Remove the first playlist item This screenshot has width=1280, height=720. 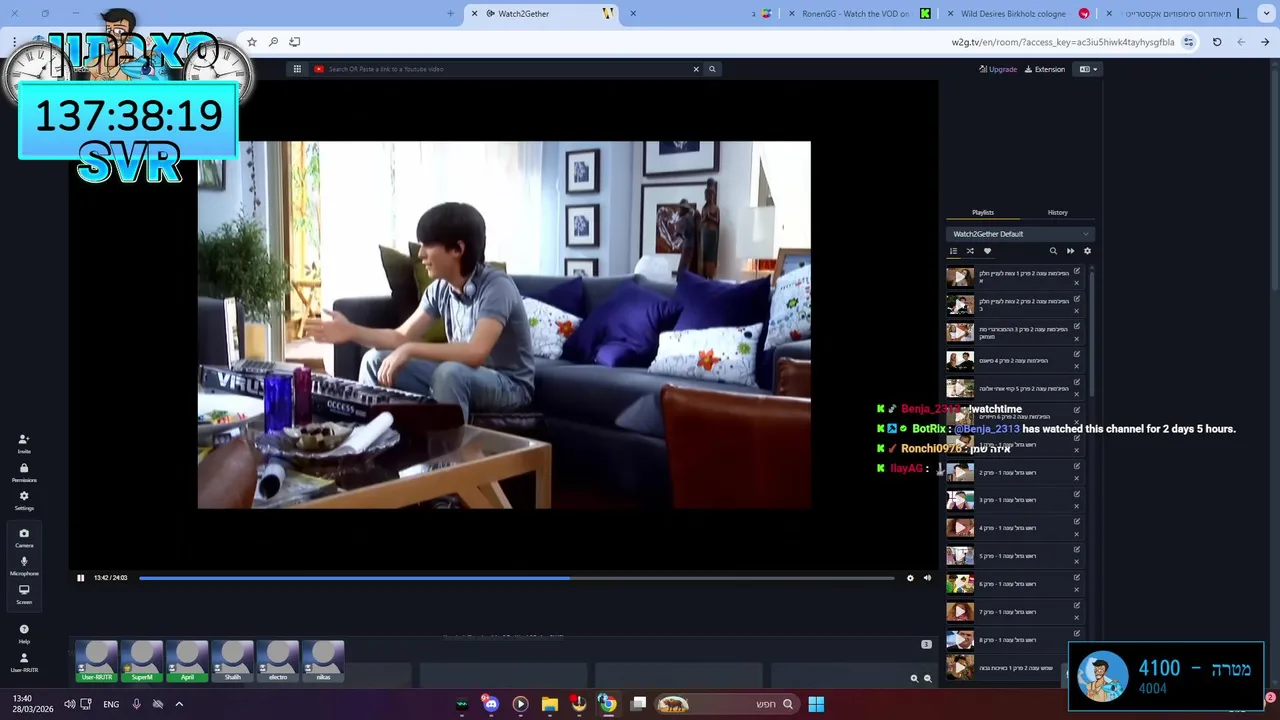1077,283
